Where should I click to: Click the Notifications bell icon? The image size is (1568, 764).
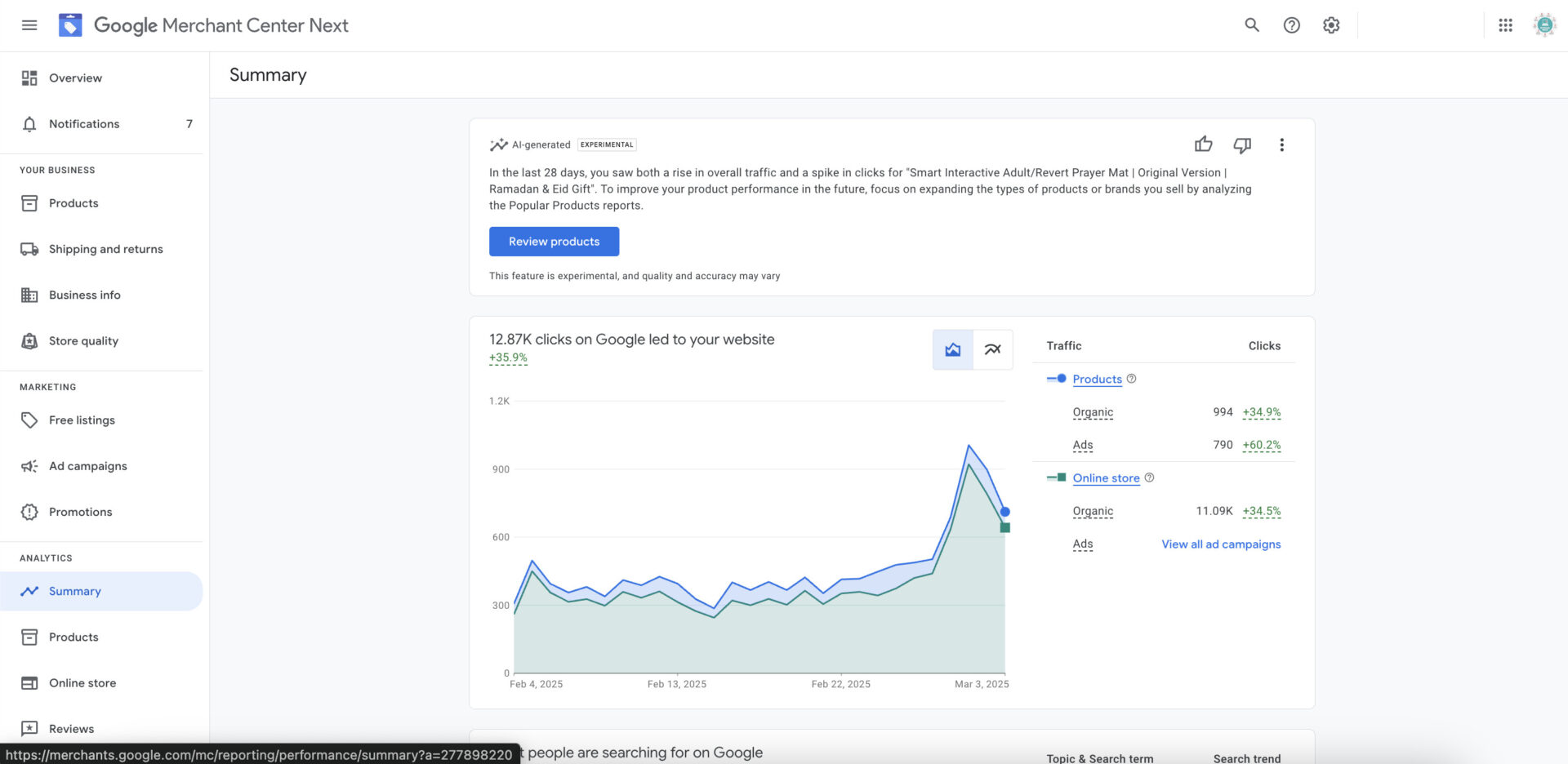point(29,124)
